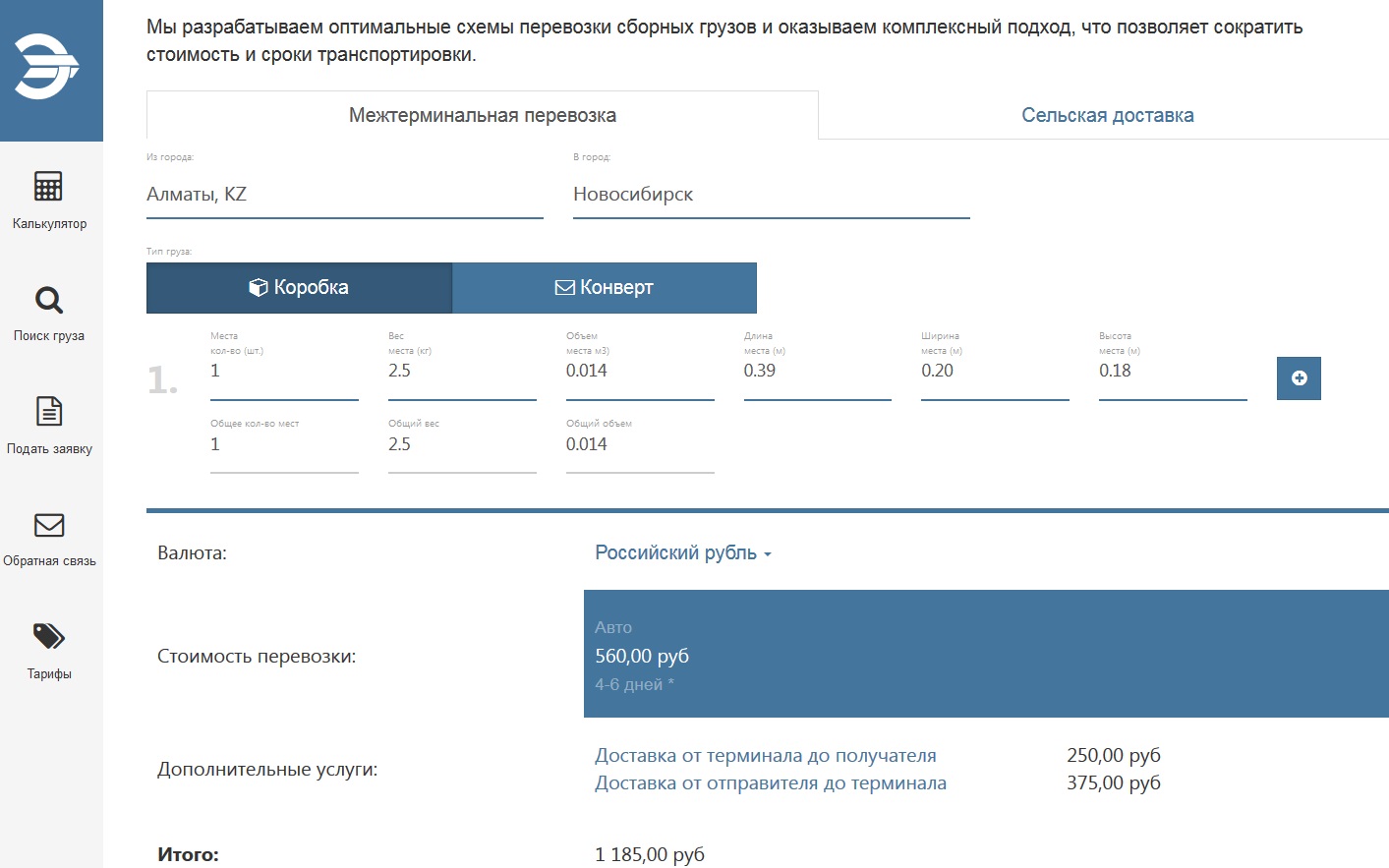Click the company logo in the sidebar

[46, 67]
